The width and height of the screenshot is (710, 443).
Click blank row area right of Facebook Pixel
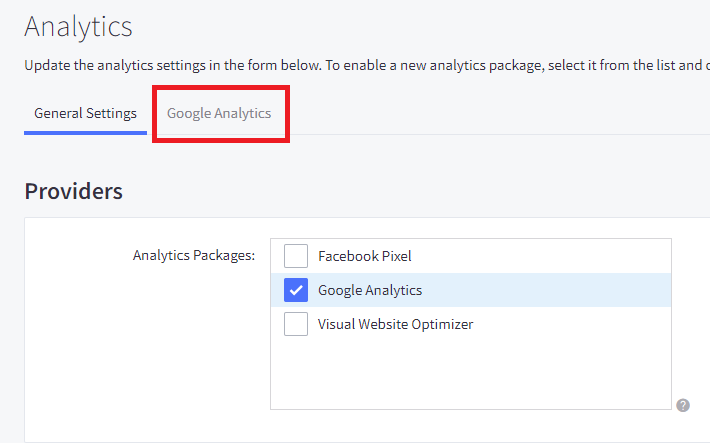pyautogui.click(x=541, y=256)
